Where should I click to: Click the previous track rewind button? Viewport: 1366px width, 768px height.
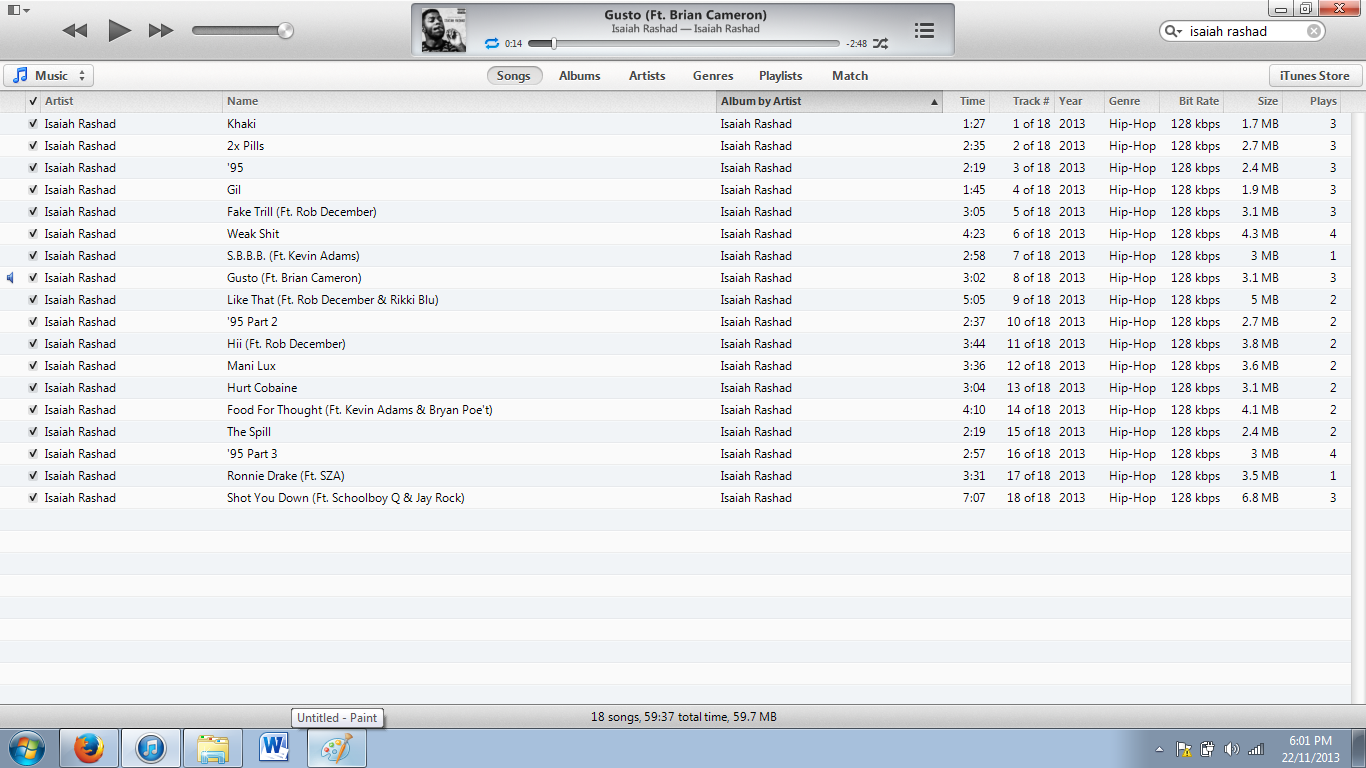(75, 31)
